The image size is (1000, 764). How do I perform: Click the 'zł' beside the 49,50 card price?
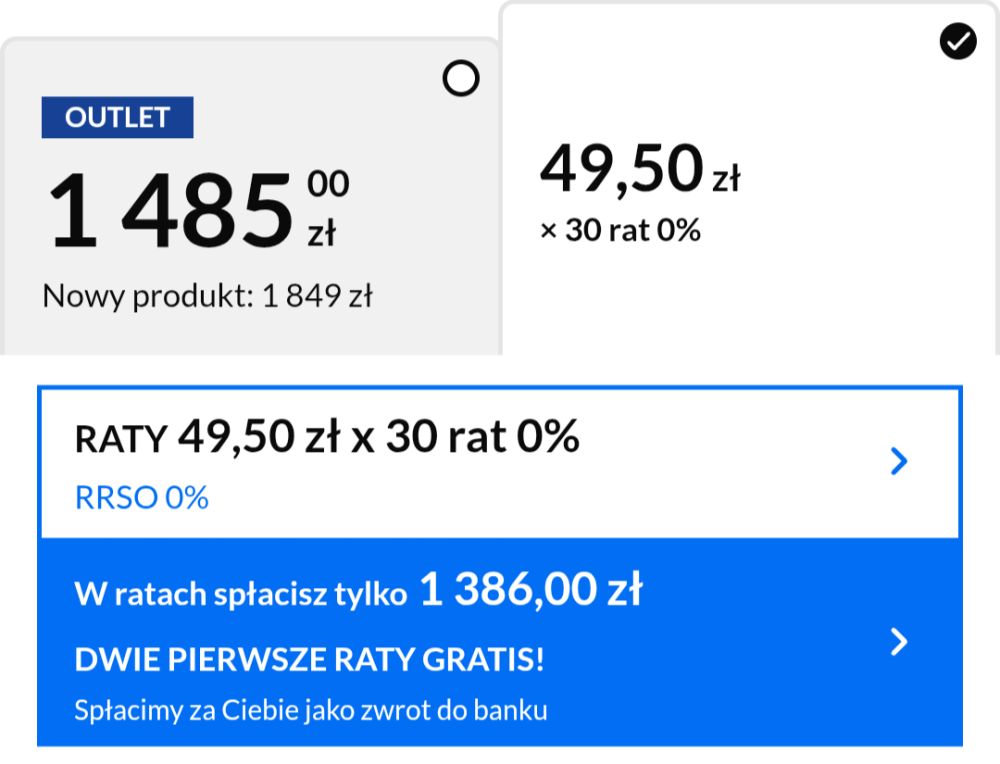(726, 179)
